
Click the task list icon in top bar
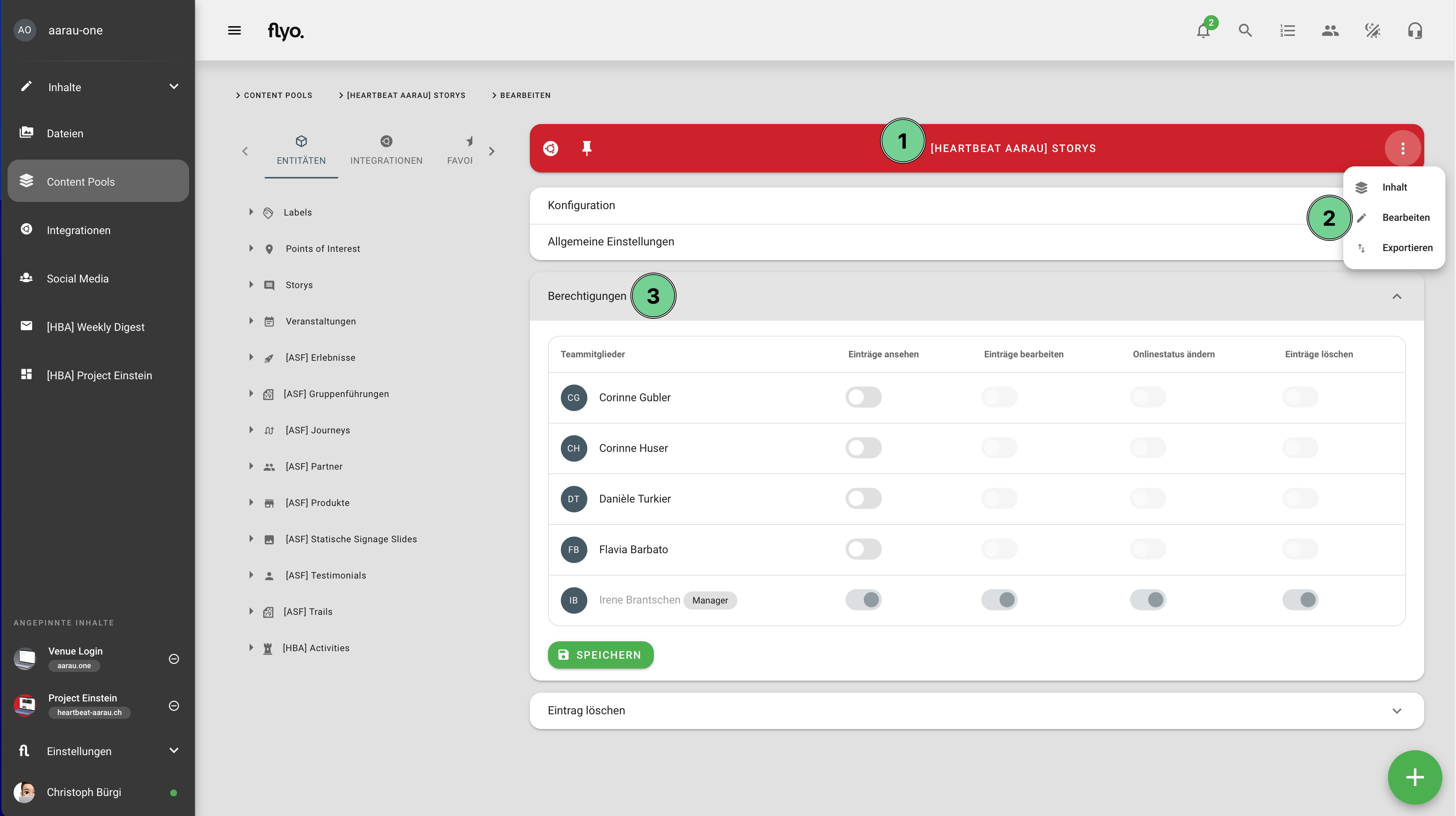point(1288,31)
